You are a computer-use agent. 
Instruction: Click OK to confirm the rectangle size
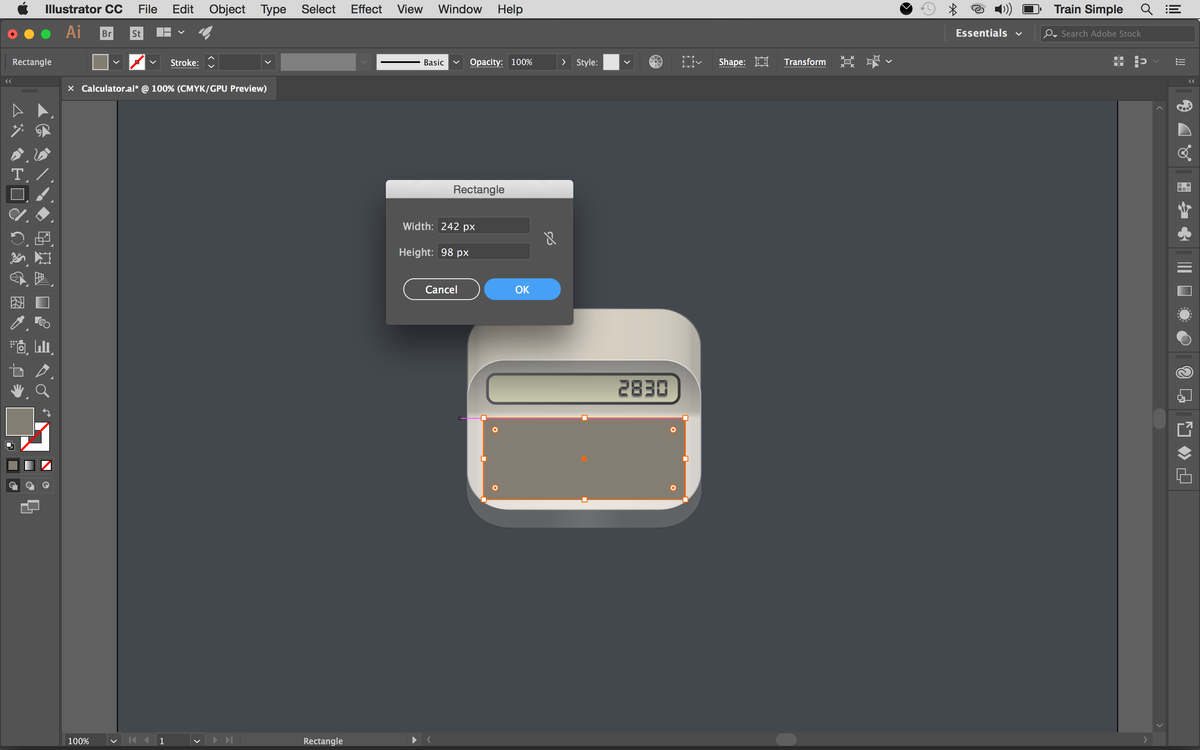pyautogui.click(x=522, y=289)
